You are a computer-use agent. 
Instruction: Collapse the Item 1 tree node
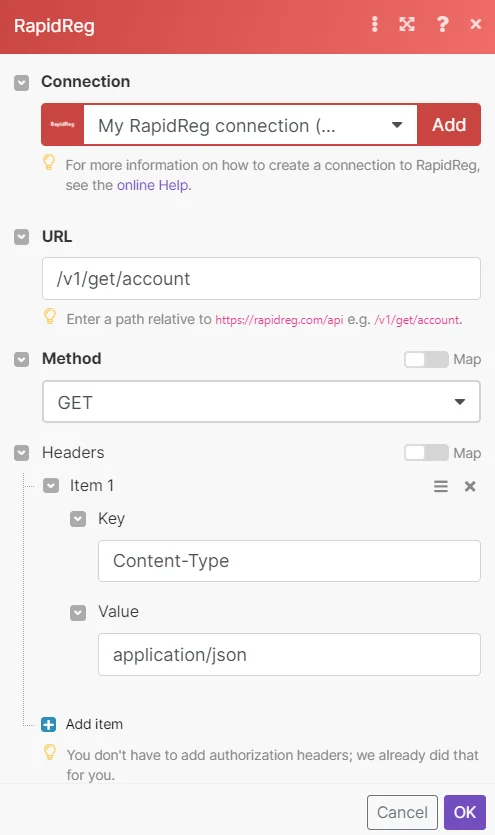pos(51,486)
